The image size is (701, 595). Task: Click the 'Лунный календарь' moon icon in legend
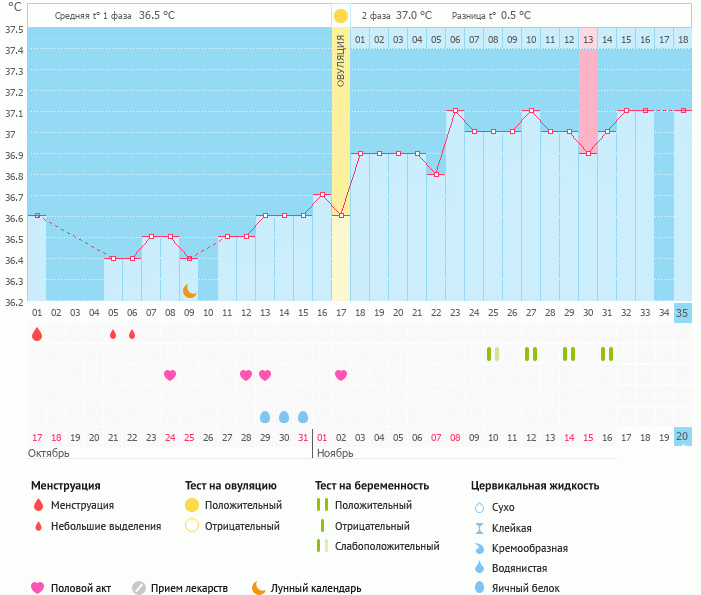[x=258, y=588]
